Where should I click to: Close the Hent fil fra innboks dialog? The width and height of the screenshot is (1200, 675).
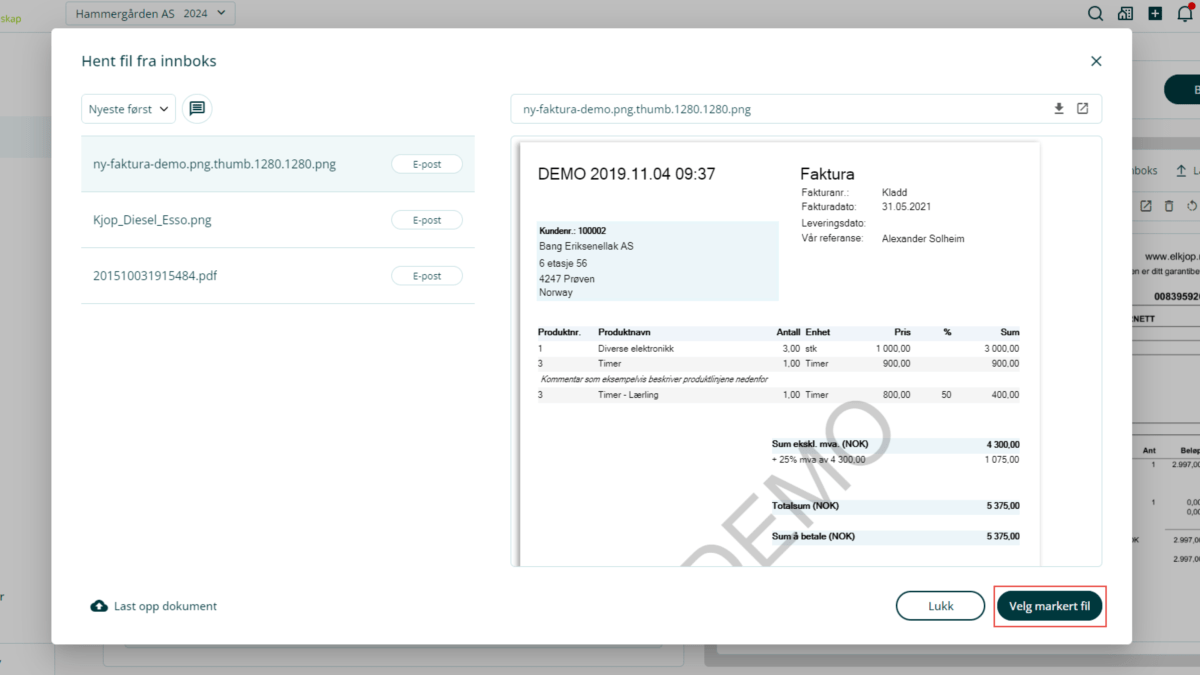tap(1096, 61)
